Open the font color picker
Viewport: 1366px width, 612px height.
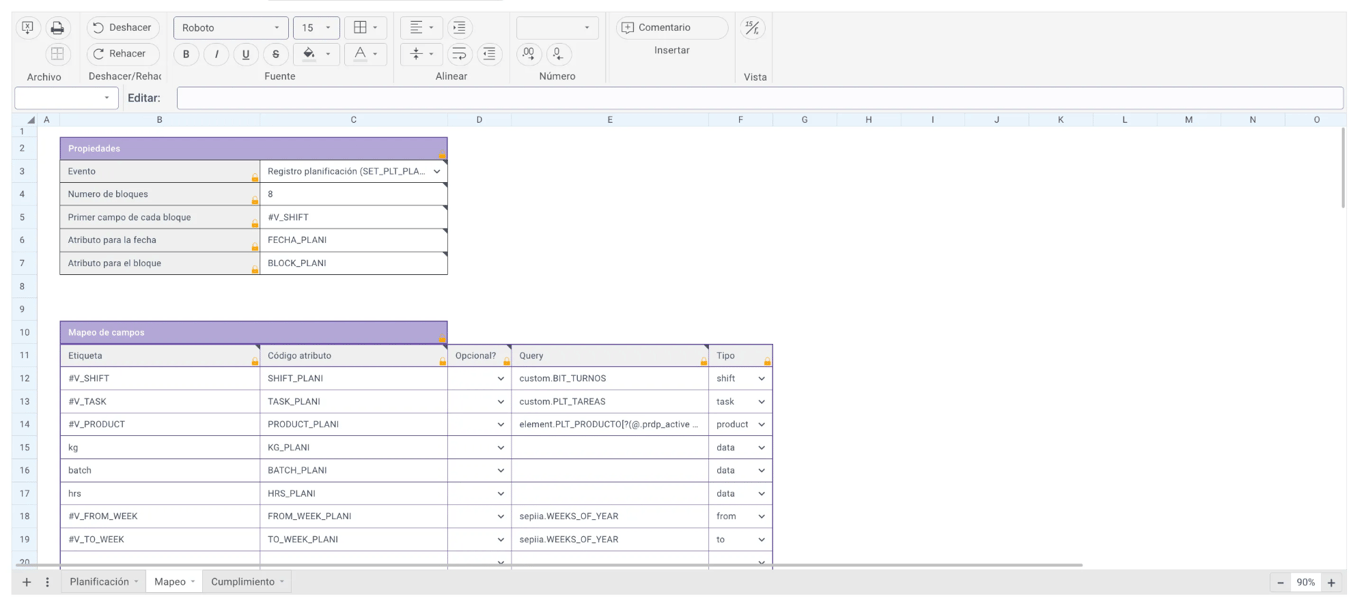[x=365, y=54]
